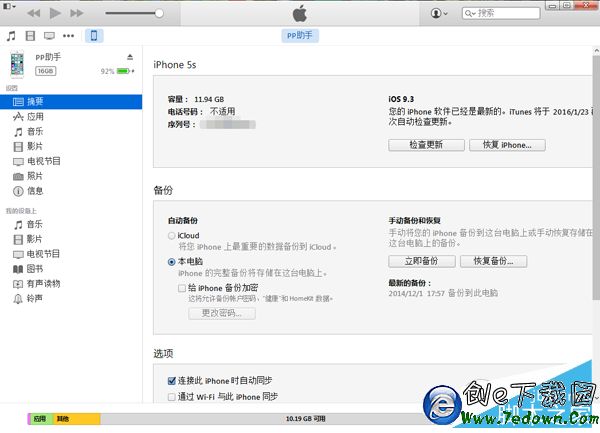Select iCloud backup radio button
This screenshot has height=433, width=600.
tap(172, 236)
